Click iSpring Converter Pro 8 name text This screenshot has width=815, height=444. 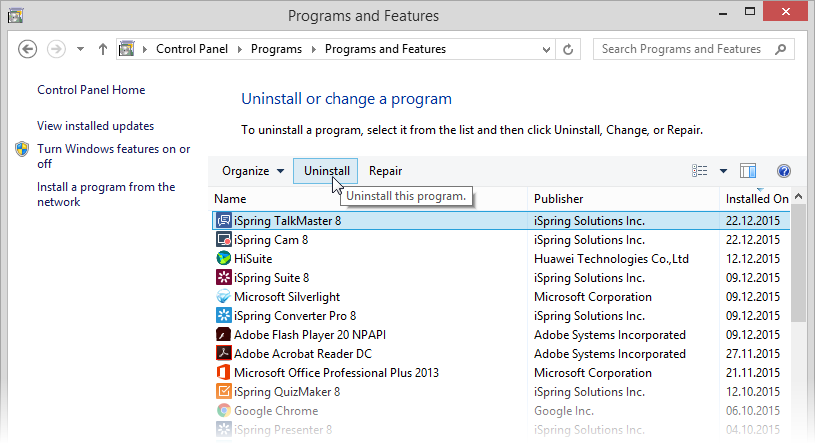pos(295,316)
